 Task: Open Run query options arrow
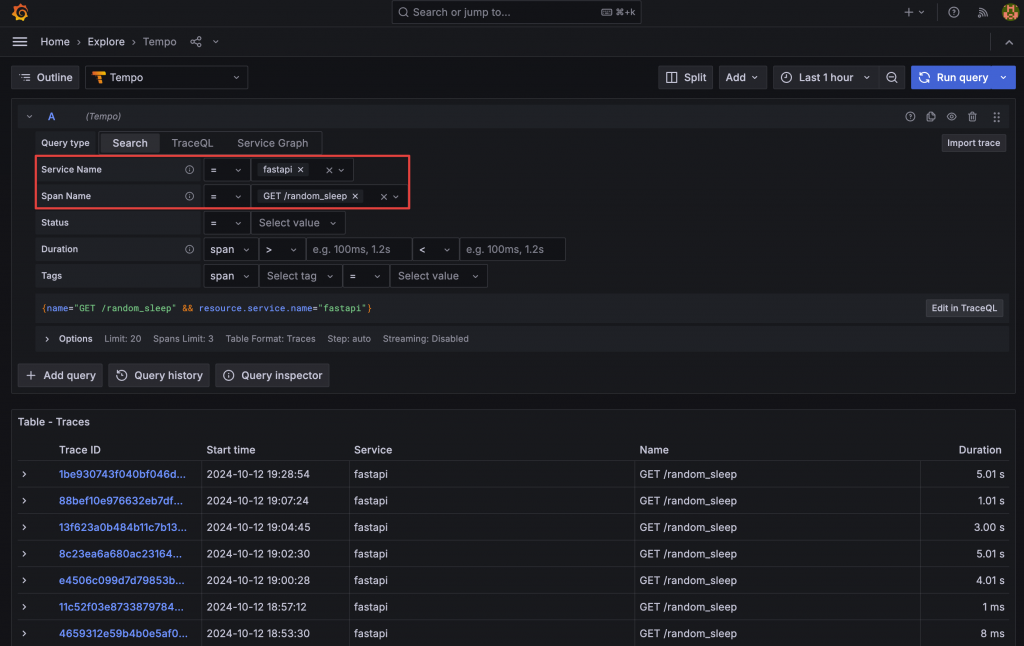[x=1004, y=77]
